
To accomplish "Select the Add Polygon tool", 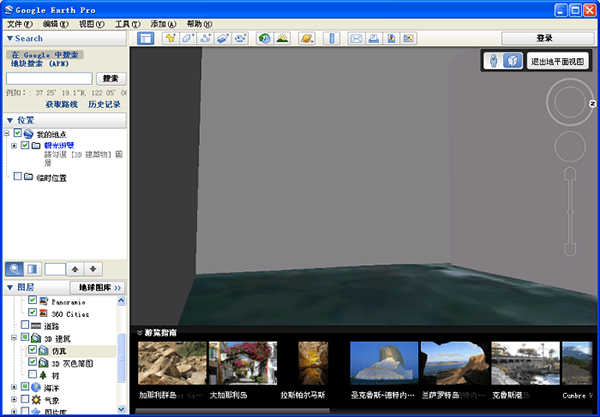I will (187, 38).
